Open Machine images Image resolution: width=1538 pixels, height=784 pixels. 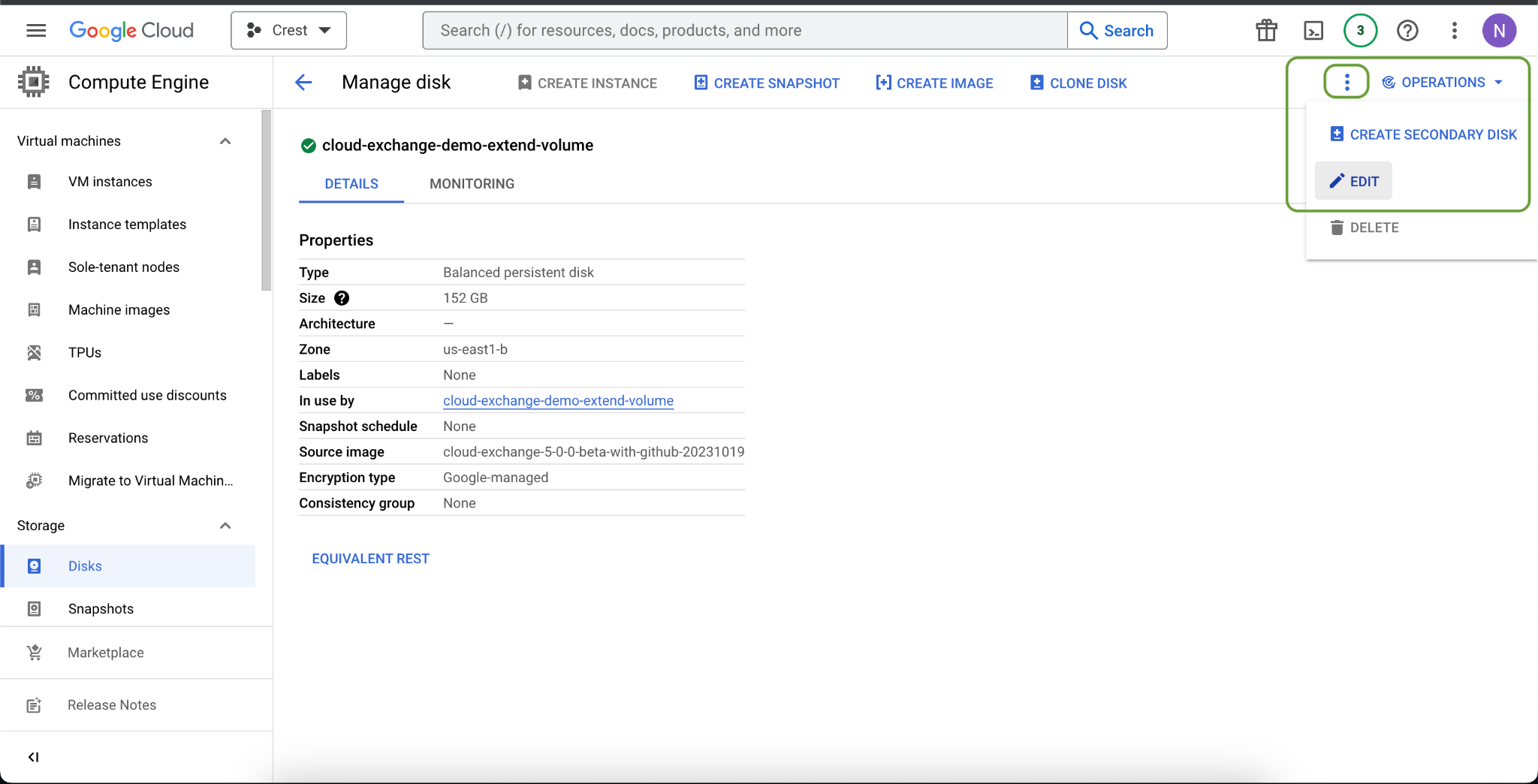click(x=119, y=310)
